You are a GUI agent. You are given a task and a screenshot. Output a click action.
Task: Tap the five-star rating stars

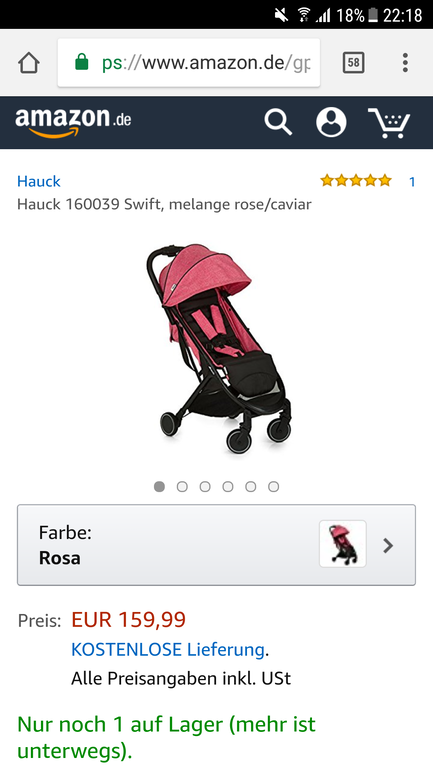(356, 181)
